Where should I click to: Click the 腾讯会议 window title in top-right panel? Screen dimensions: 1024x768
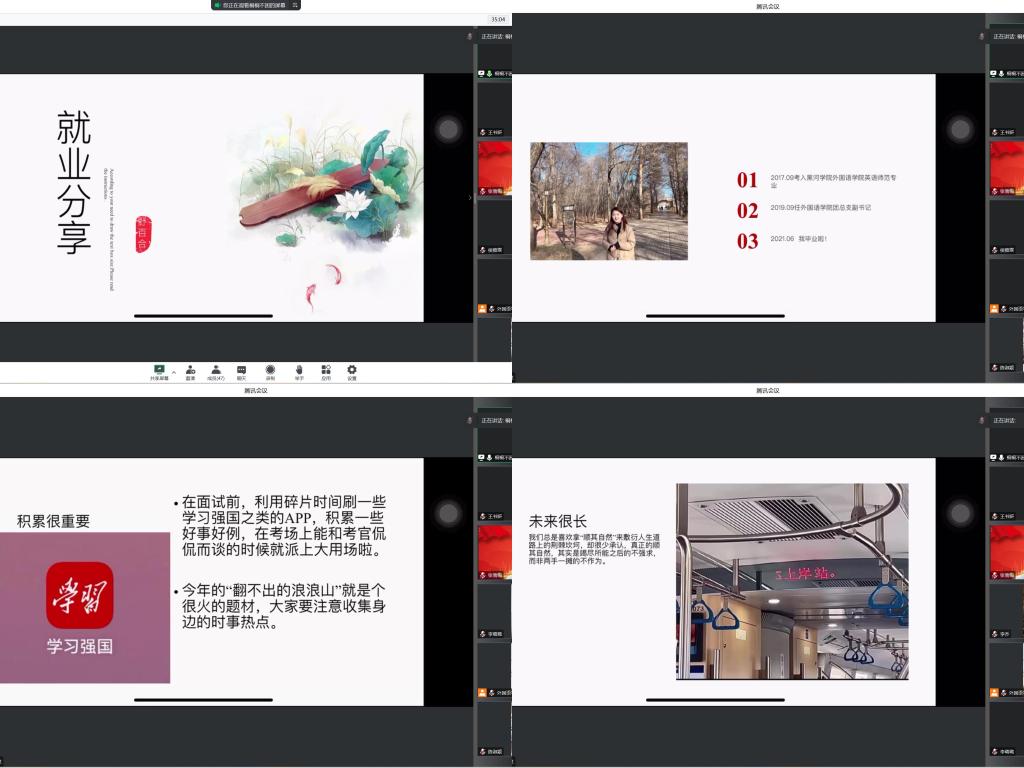click(x=768, y=6)
